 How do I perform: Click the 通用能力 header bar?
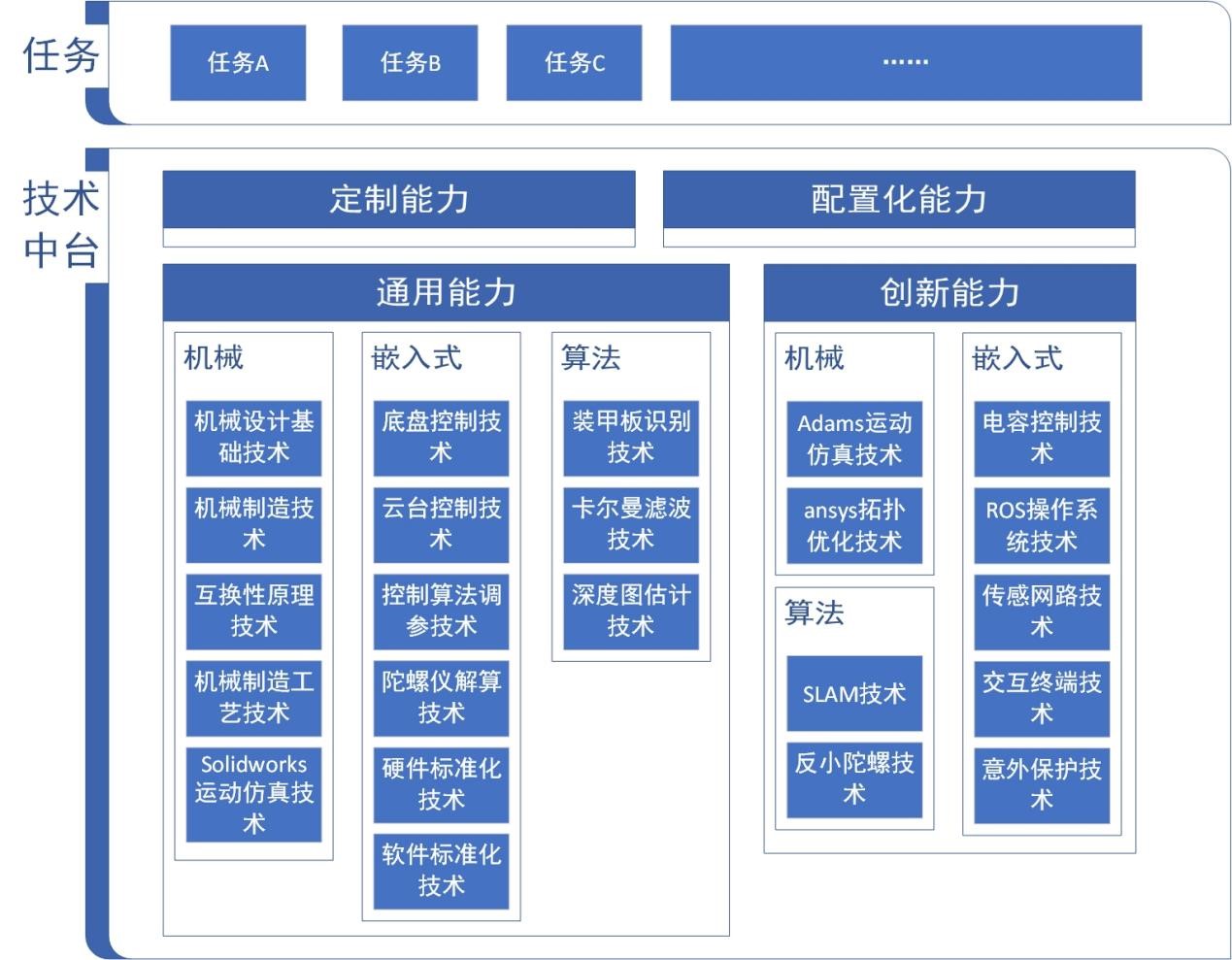click(446, 292)
